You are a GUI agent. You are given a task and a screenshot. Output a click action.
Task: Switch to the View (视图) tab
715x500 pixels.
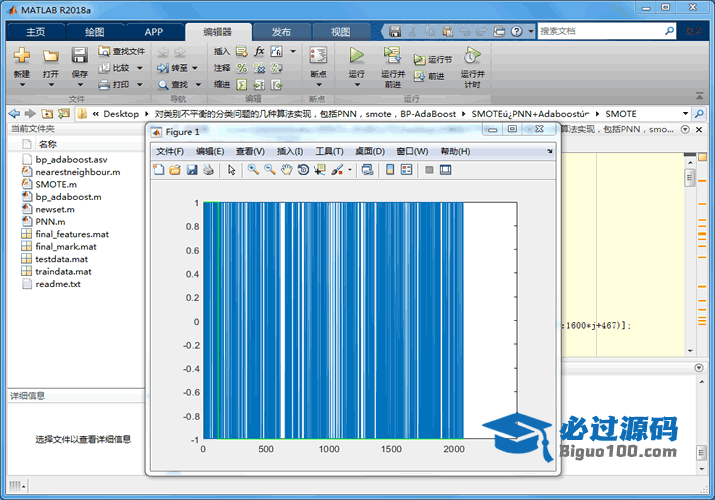click(341, 32)
